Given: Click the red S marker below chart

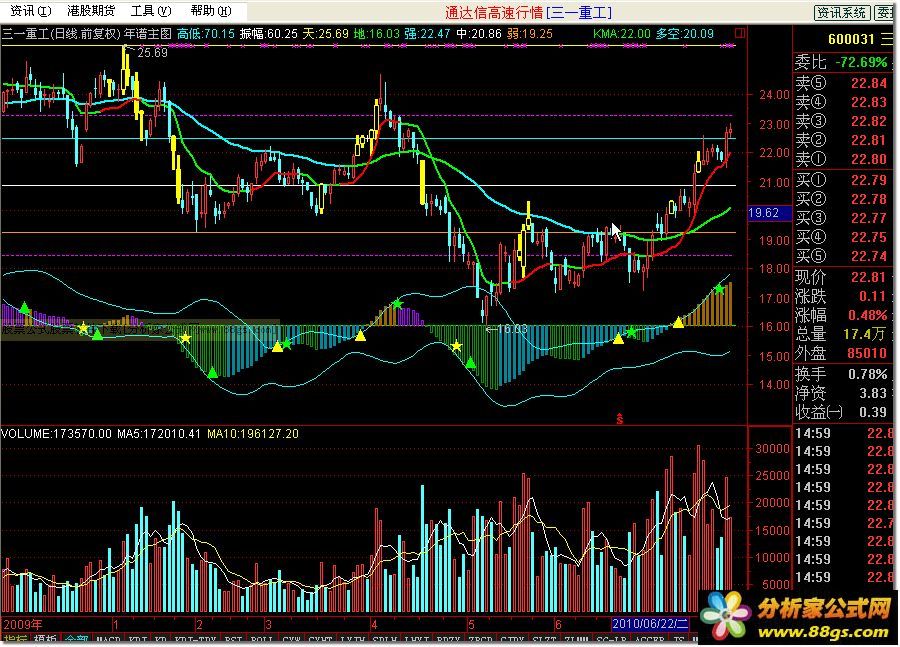Looking at the screenshot, I should [619, 419].
